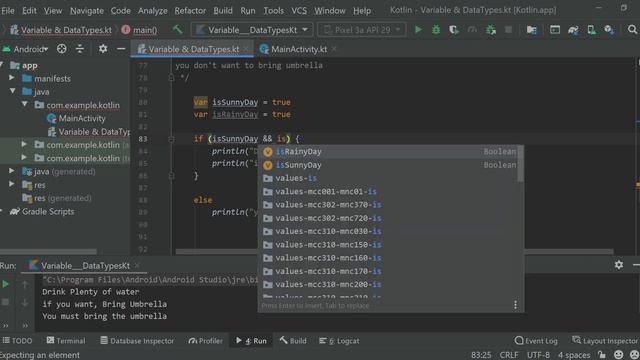Stop the process in the Run panel sidebar

[x=6, y=302]
